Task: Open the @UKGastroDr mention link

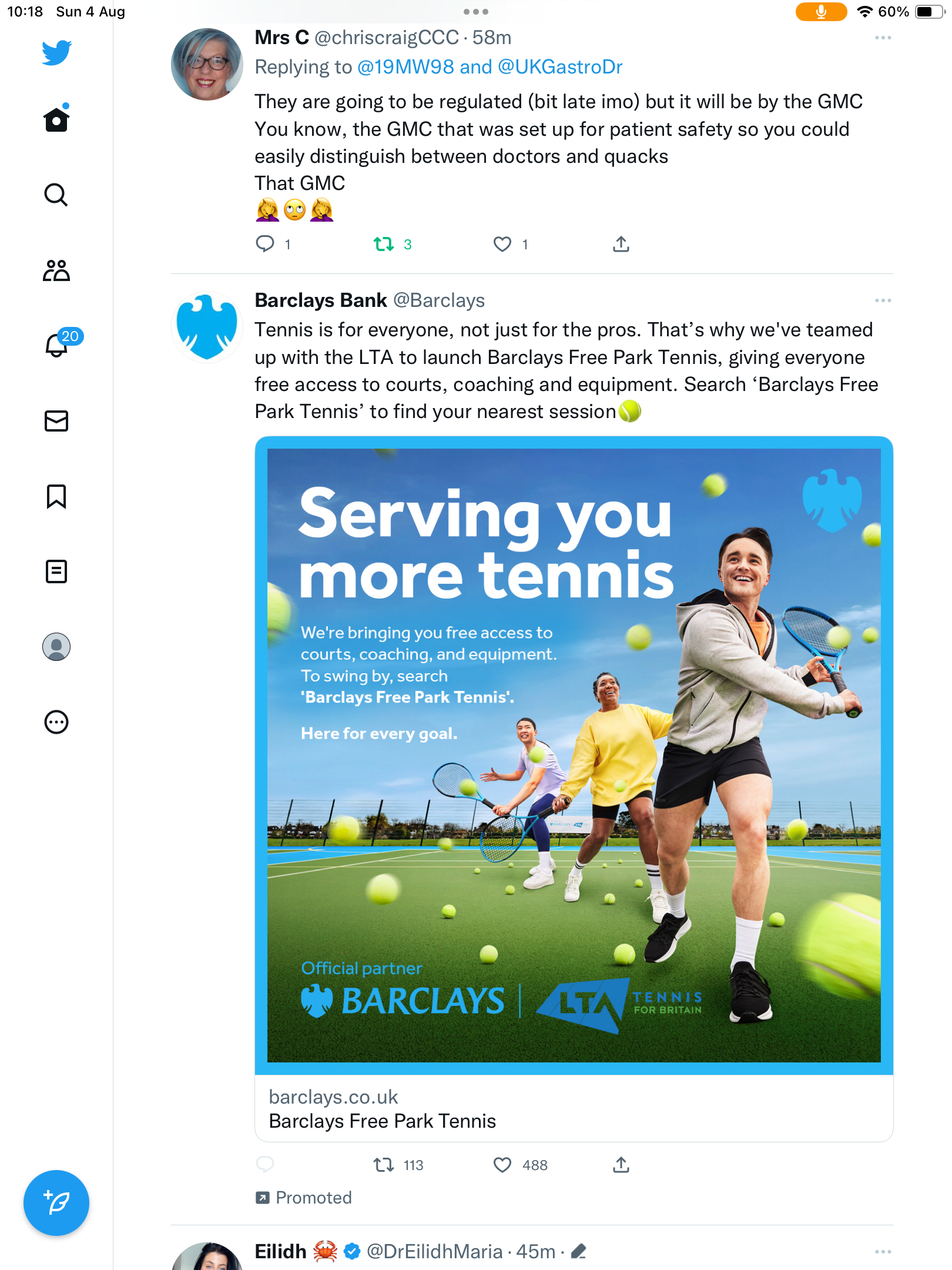Action: coord(560,67)
